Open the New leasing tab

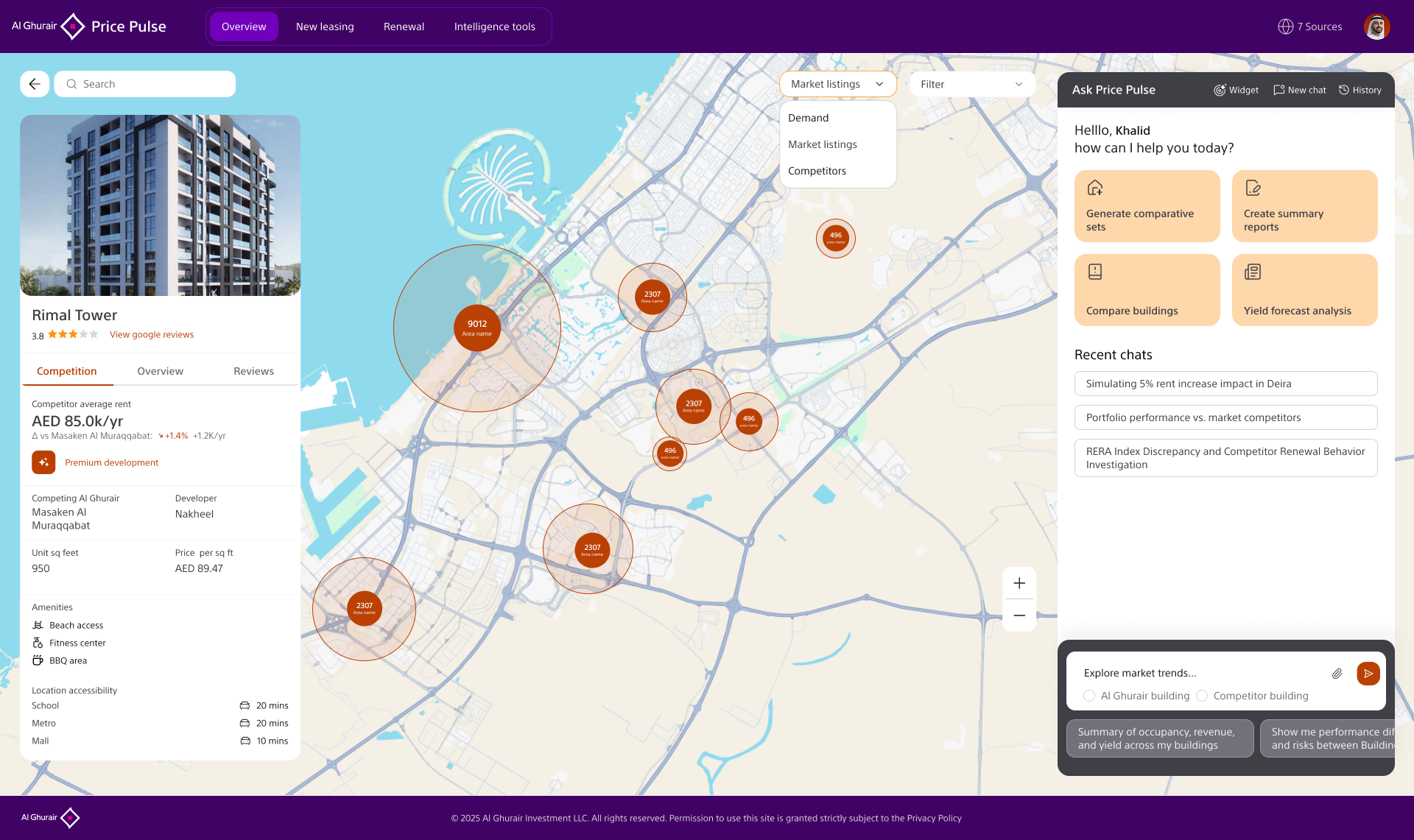pos(325,27)
